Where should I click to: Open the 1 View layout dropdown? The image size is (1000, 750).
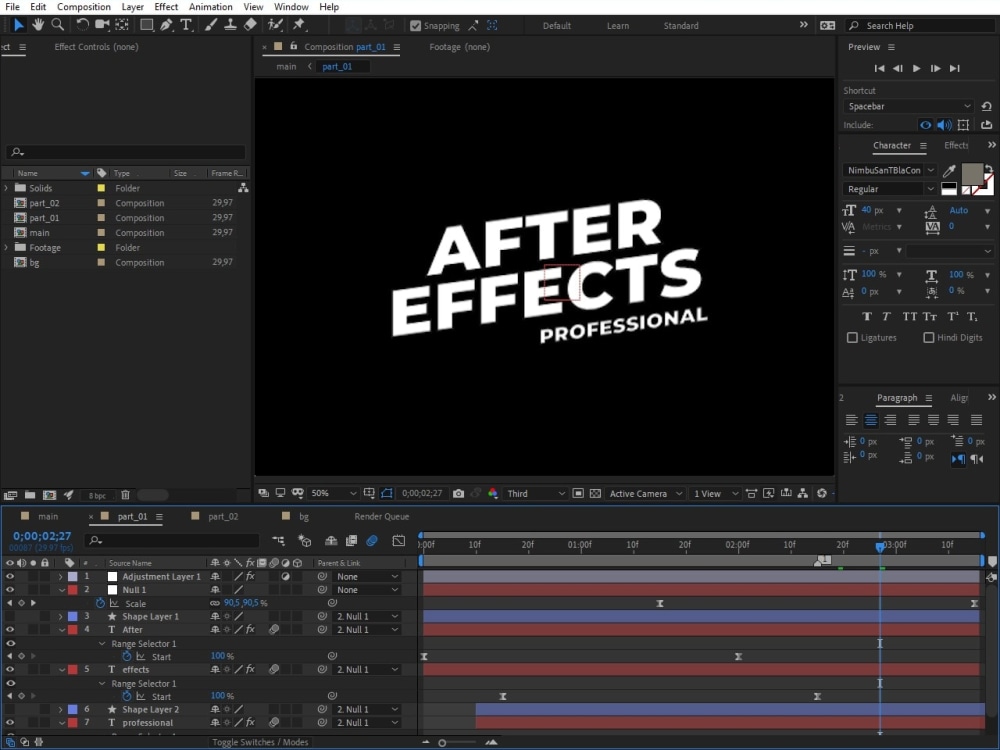pyautogui.click(x=715, y=494)
